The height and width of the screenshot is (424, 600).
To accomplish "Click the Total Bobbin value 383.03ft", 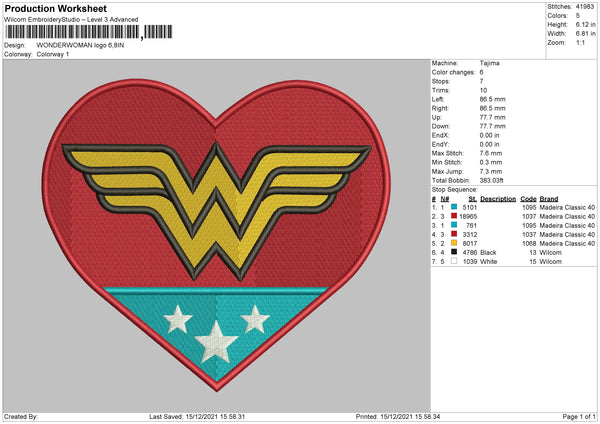I will pos(491,180).
